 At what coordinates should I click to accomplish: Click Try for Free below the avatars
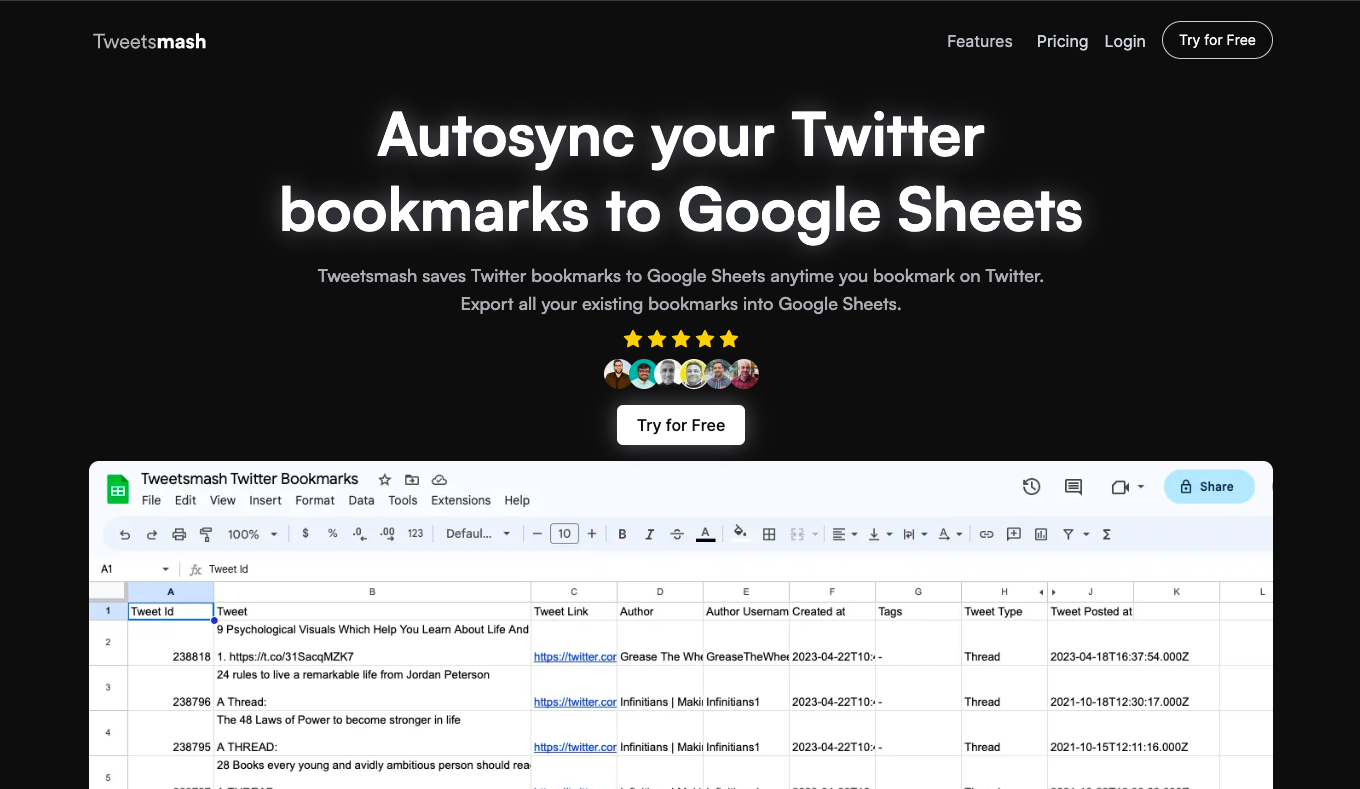click(x=681, y=425)
